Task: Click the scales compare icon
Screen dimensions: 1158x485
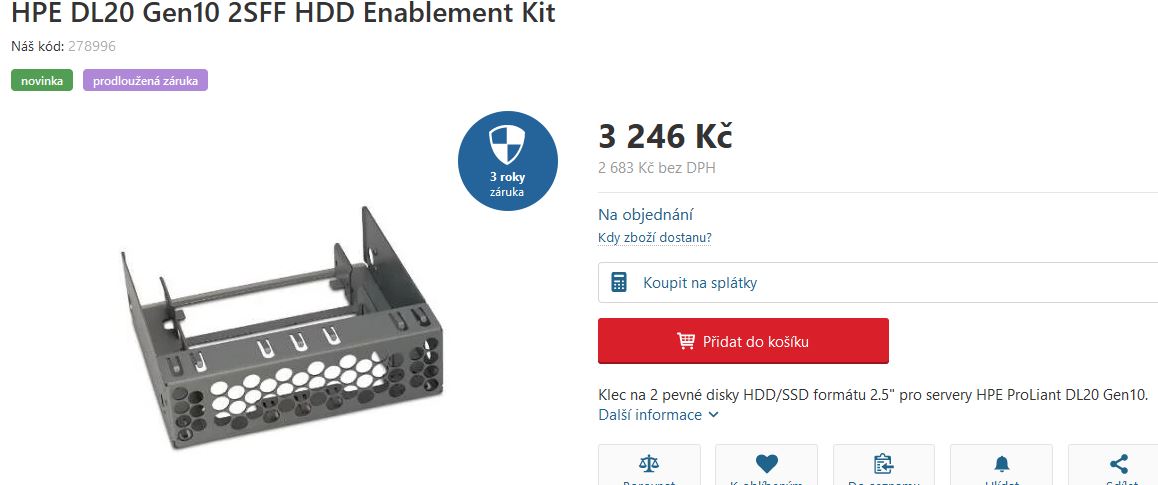Action: click(x=649, y=464)
